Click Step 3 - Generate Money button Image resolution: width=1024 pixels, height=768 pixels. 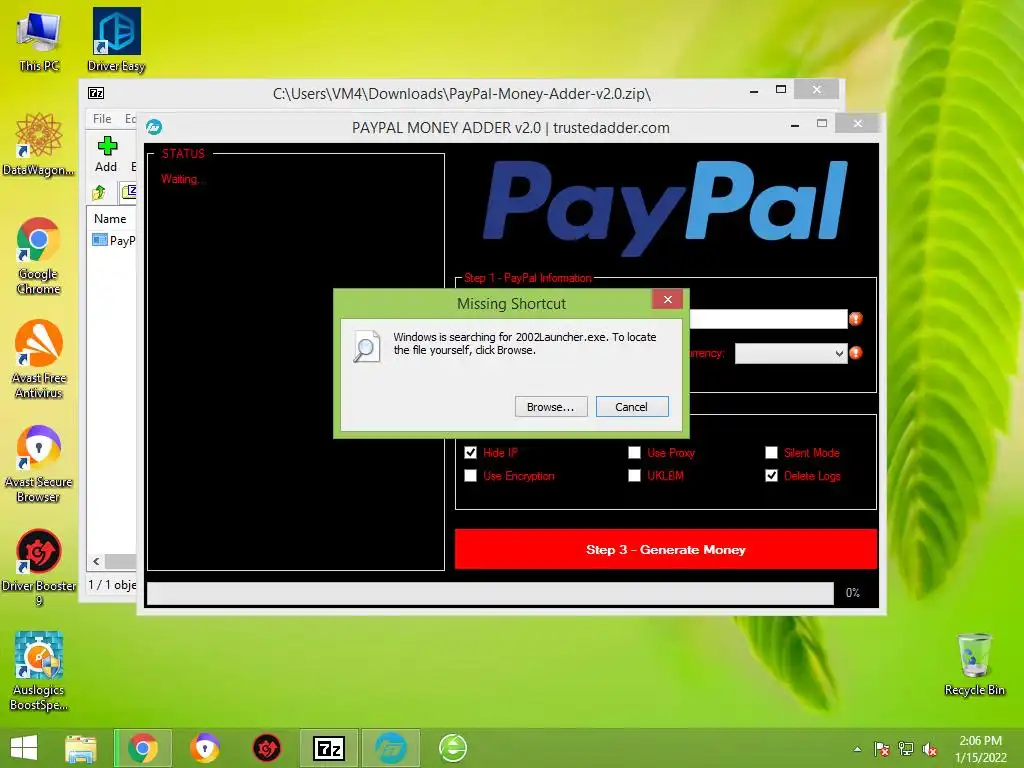(x=665, y=549)
